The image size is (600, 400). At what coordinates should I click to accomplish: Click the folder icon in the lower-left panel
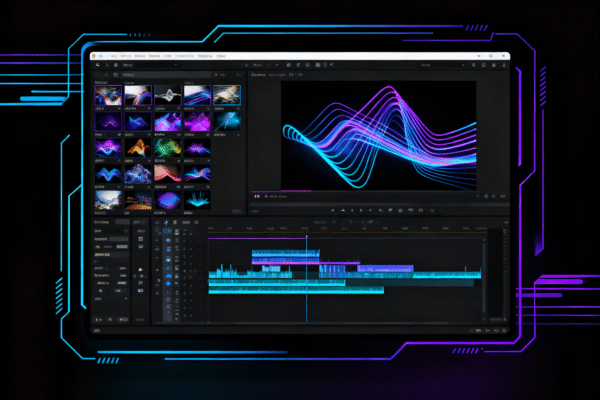142,271
